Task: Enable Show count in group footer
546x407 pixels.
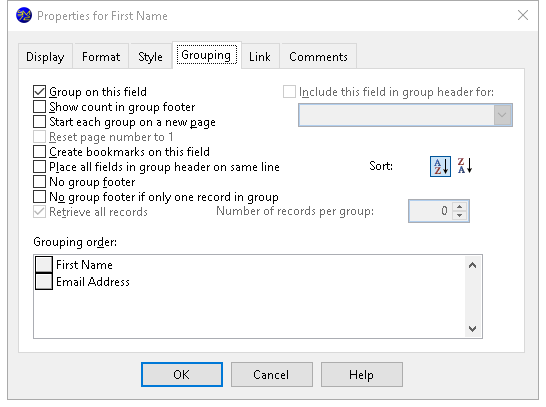Action: pos(39,107)
